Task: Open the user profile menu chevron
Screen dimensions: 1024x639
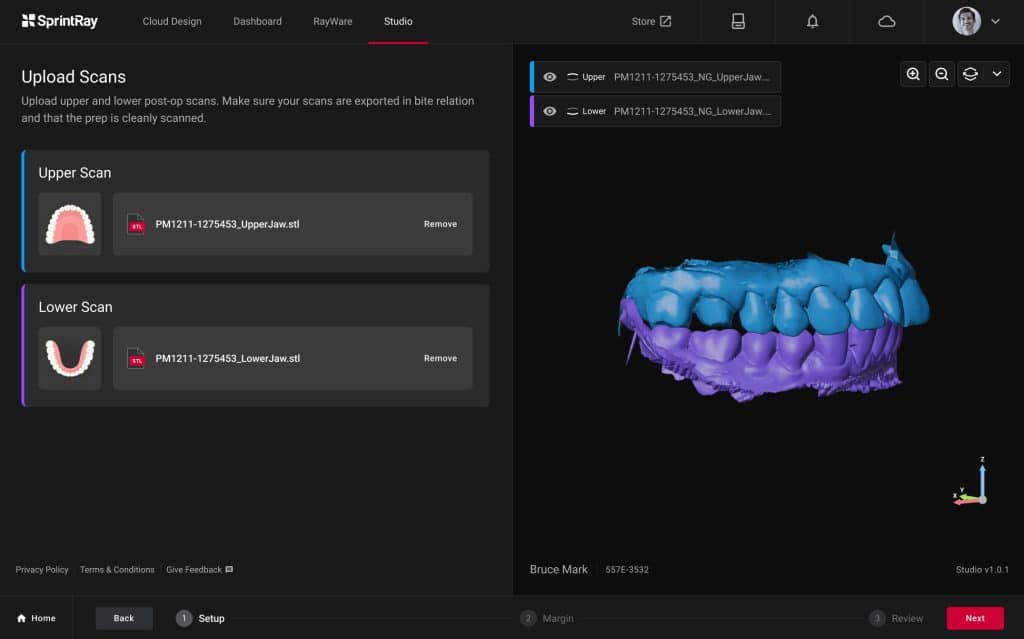Action: pyautogui.click(x=995, y=21)
